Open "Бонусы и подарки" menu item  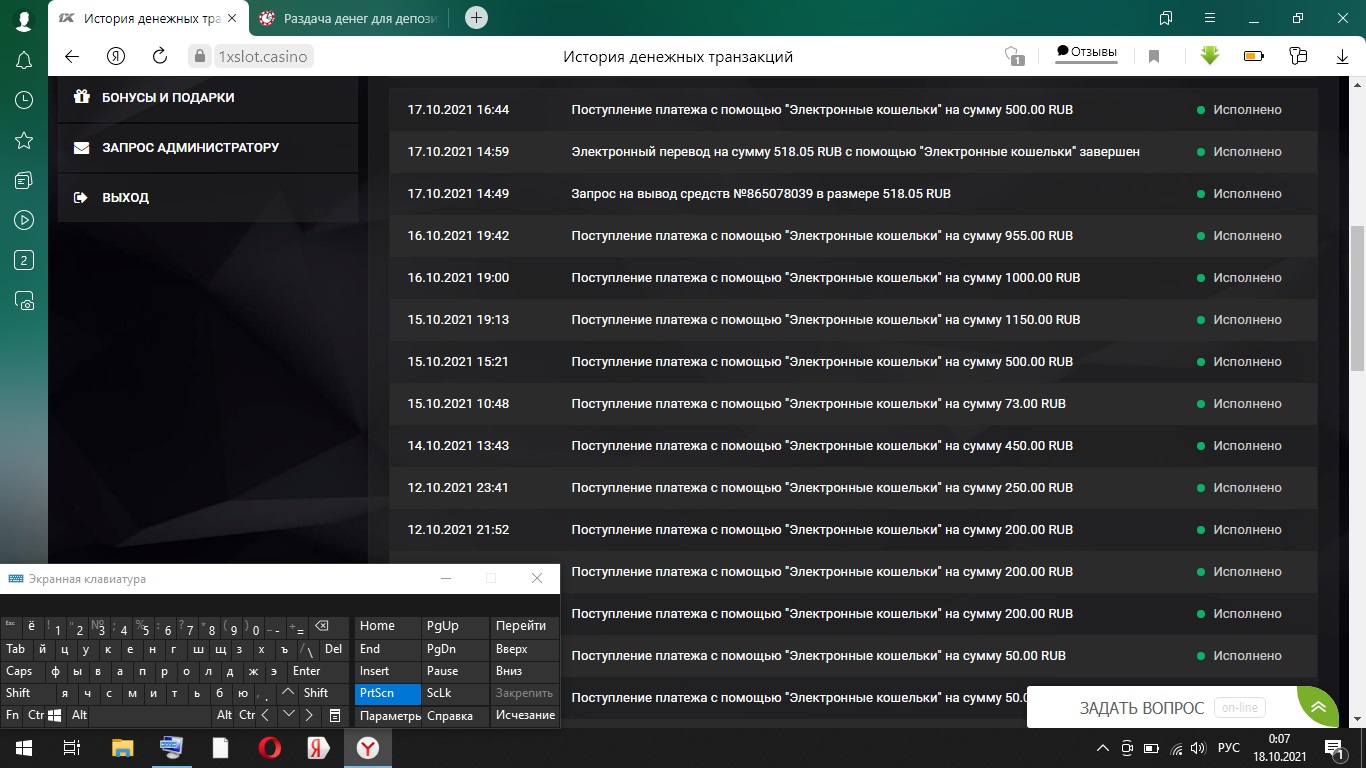point(168,98)
